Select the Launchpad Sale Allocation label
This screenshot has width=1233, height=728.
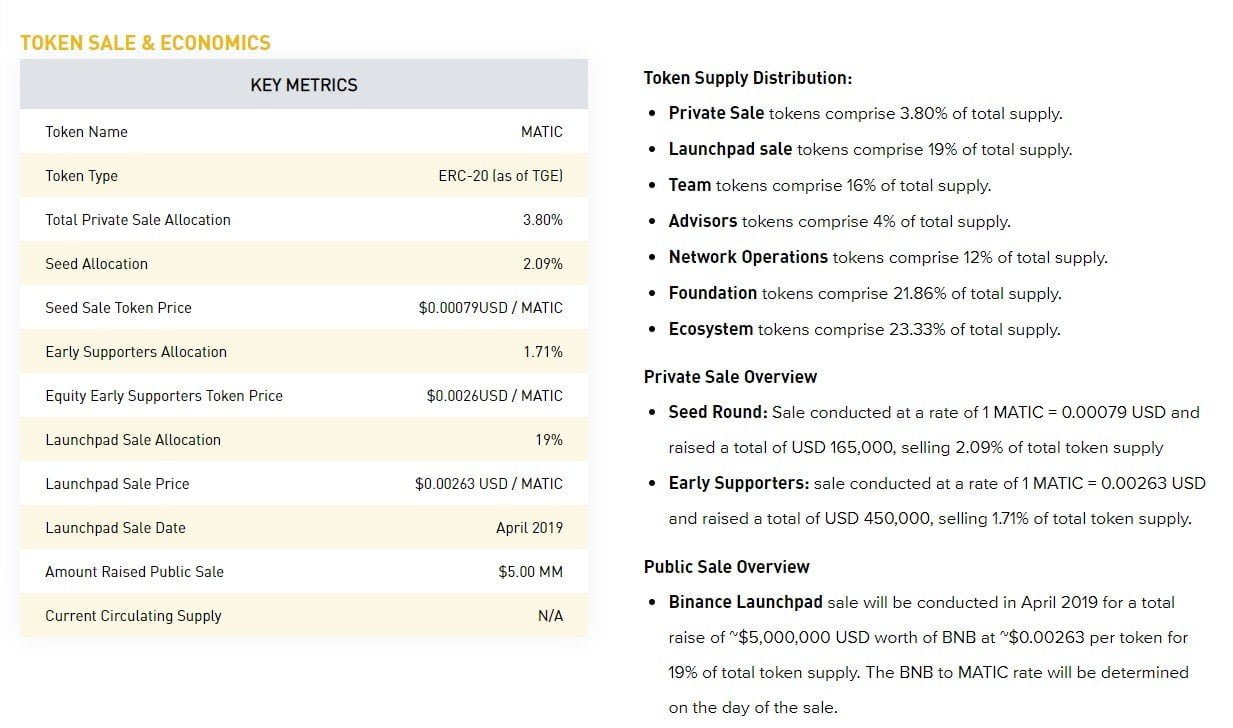(x=133, y=440)
